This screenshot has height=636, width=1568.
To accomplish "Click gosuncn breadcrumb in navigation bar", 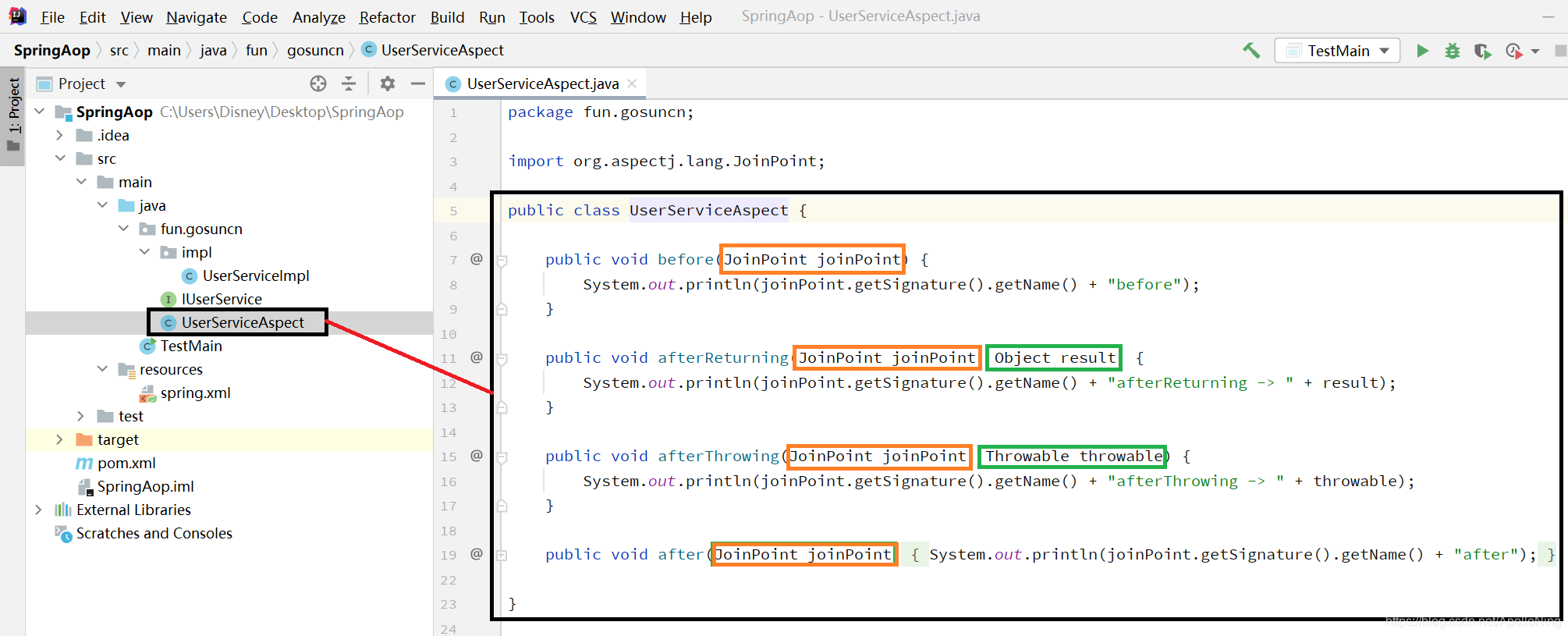I will pyautogui.click(x=315, y=51).
